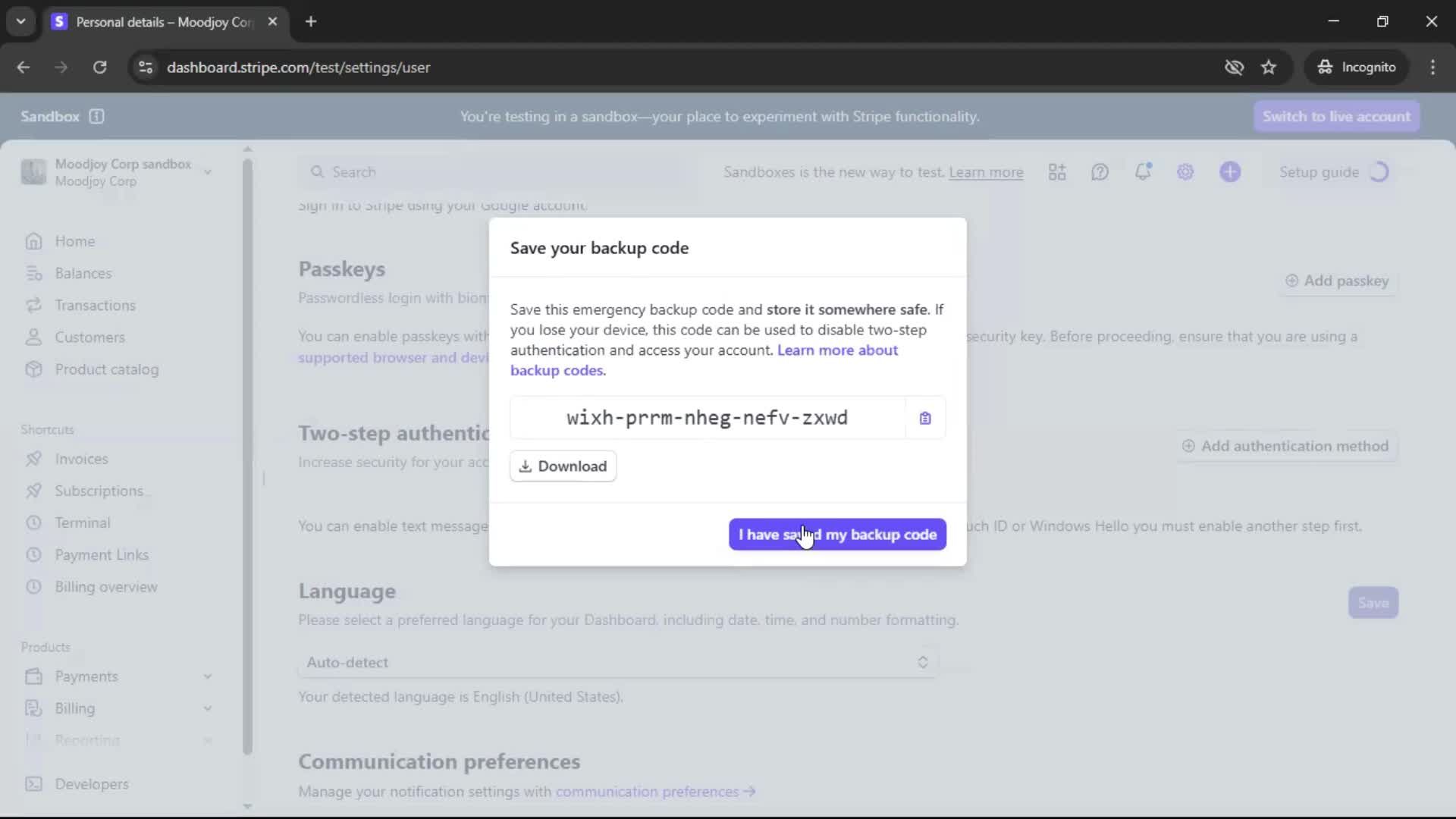This screenshot has width=1456, height=819.
Task: Open the apps grid icon
Action: (x=1057, y=172)
